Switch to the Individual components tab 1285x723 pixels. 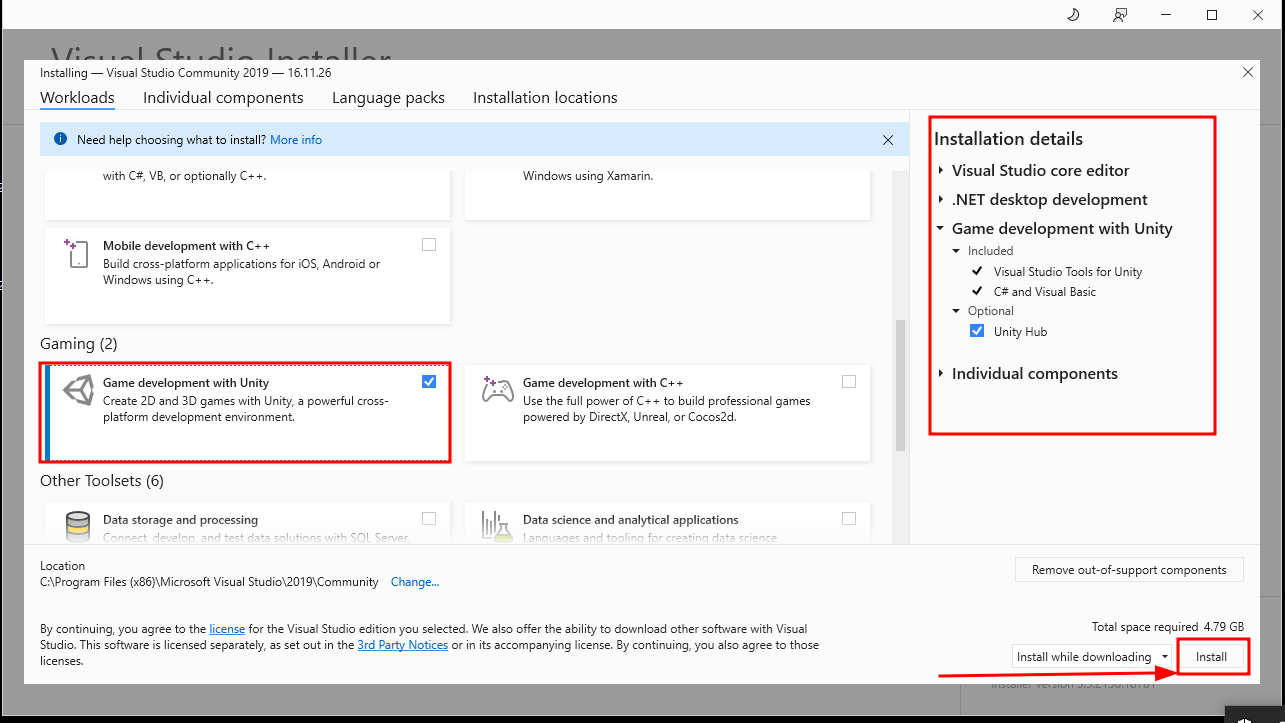tap(223, 98)
